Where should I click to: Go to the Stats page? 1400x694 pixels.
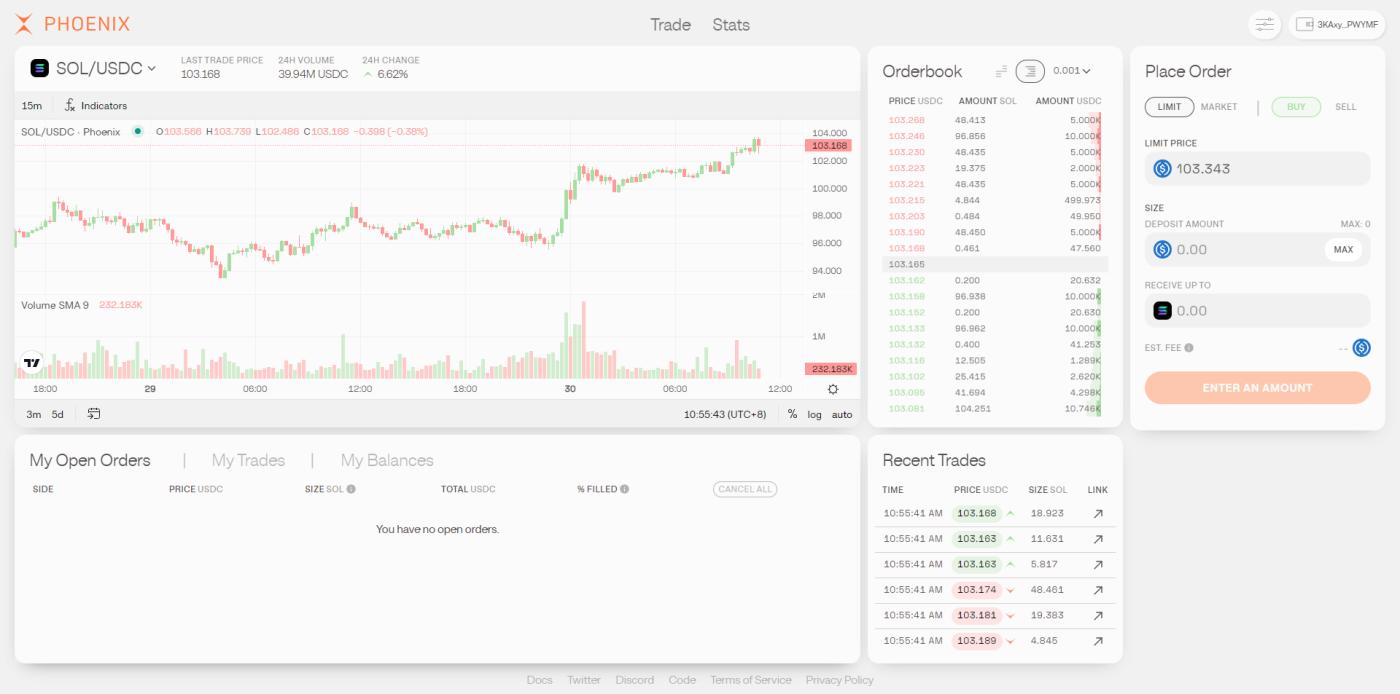pos(730,25)
